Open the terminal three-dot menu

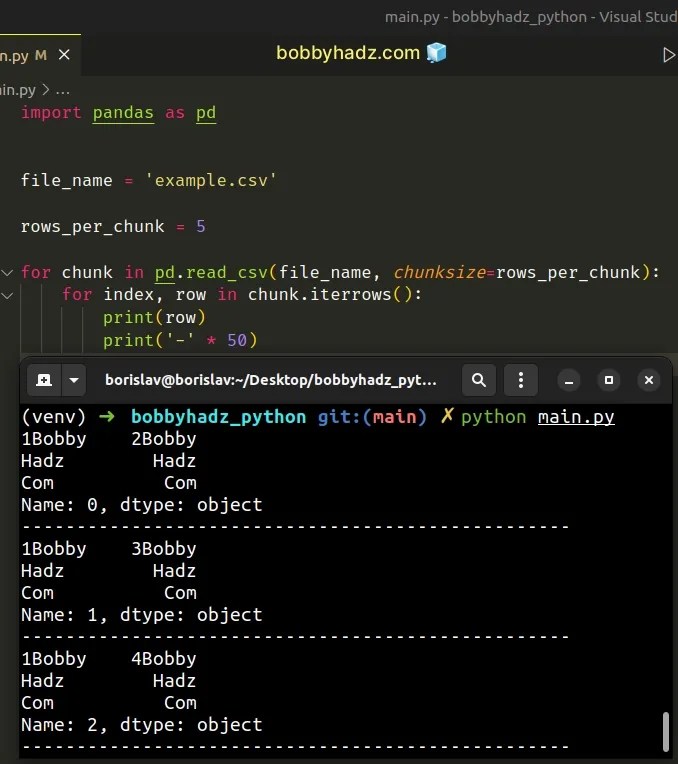(521, 380)
